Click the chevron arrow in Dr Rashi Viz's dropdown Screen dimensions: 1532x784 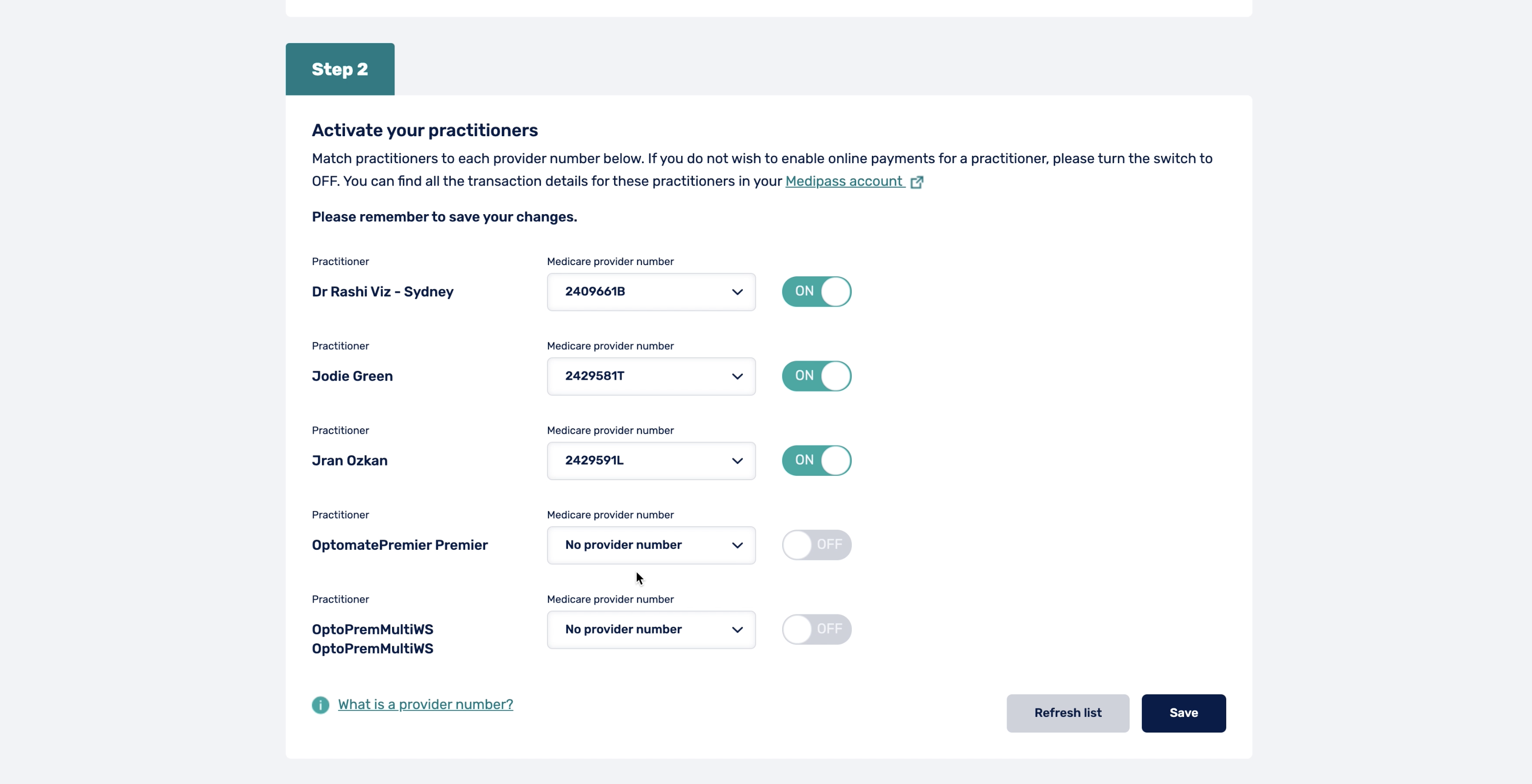point(737,292)
